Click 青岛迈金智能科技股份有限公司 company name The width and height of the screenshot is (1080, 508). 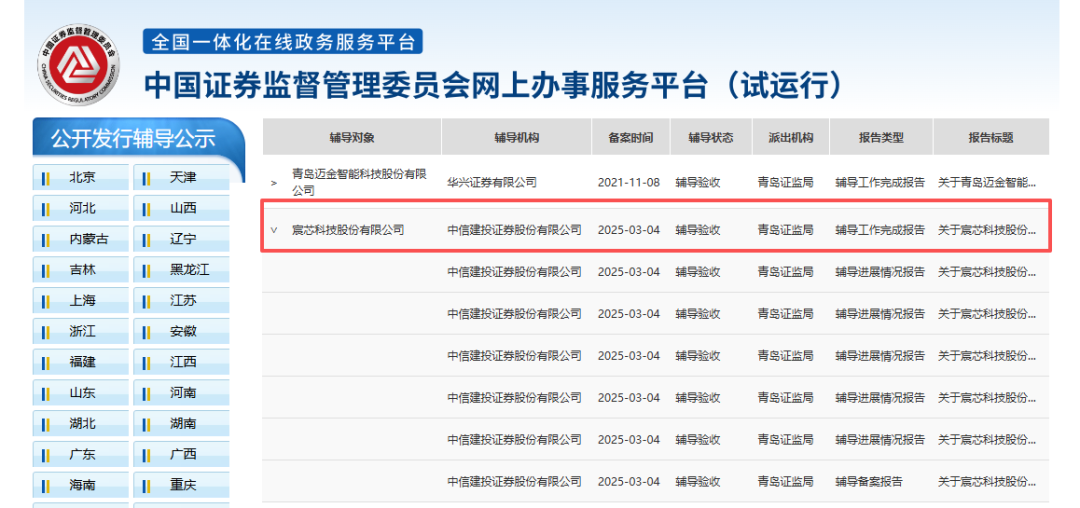coord(359,182)
